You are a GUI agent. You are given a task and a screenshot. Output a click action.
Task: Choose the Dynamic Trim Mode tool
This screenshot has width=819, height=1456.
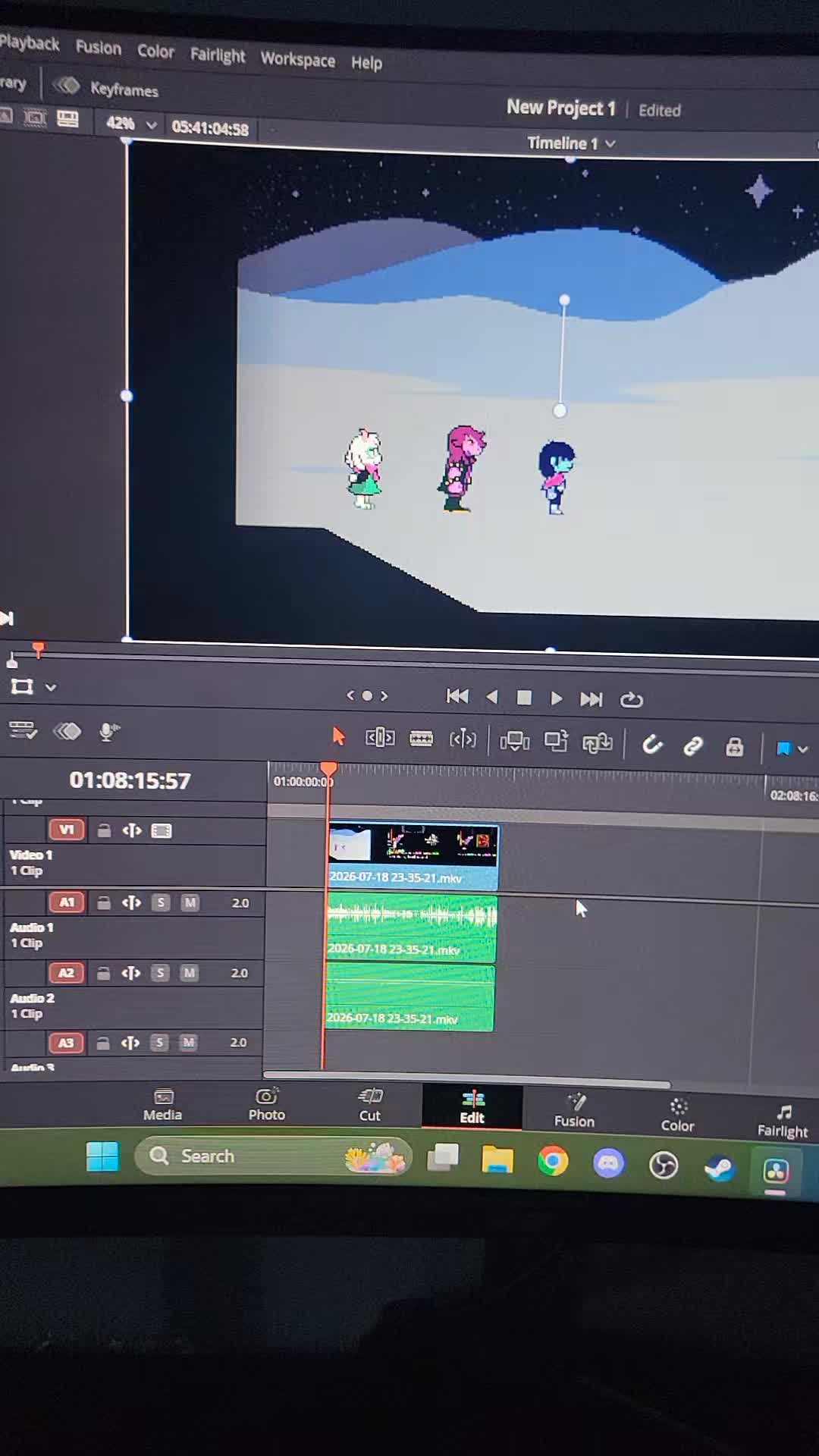463,739
